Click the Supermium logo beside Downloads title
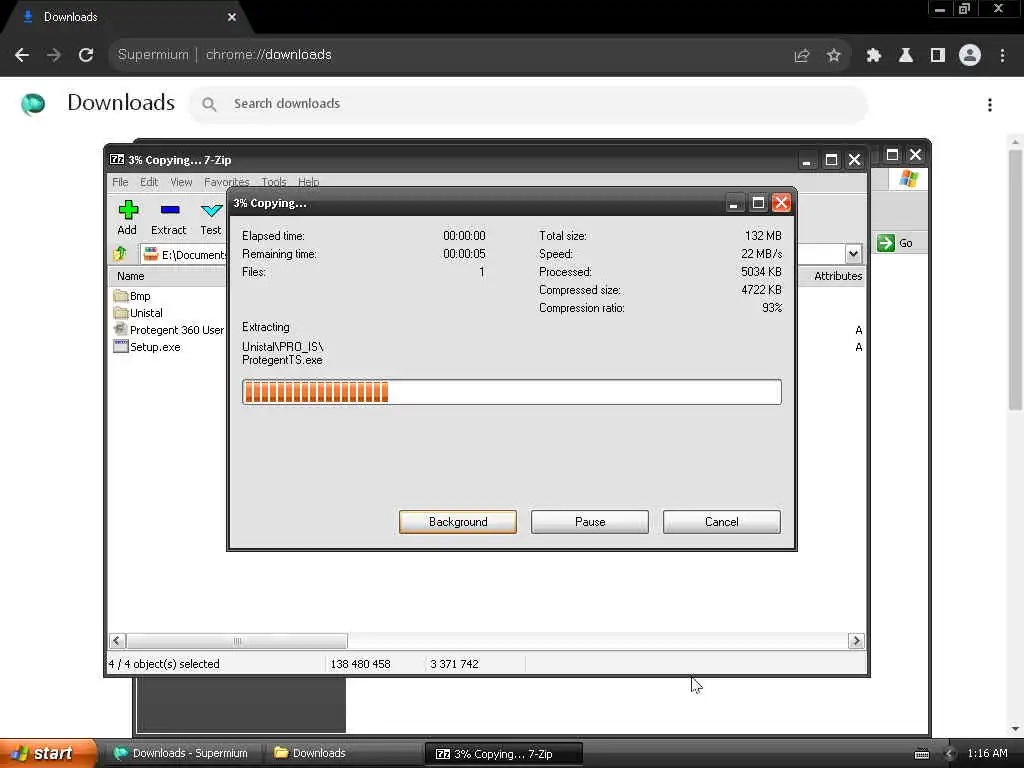The image size is (1024, 768). tap(33, 103)
